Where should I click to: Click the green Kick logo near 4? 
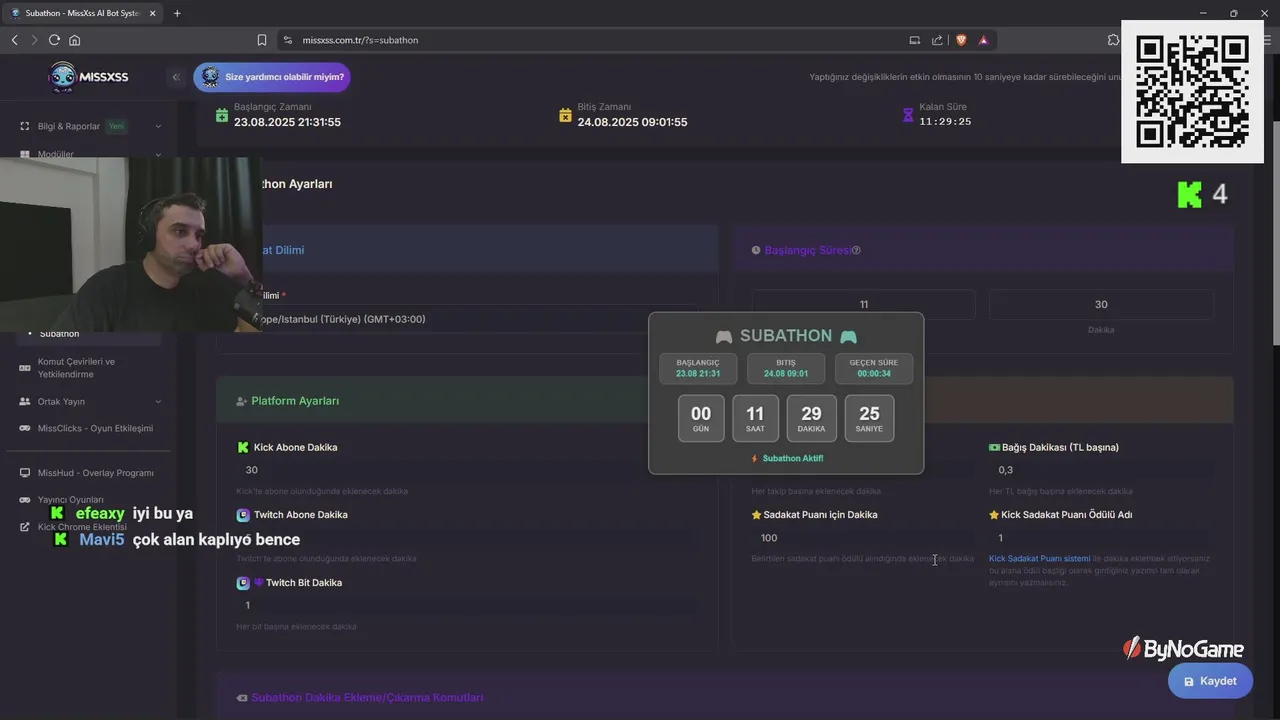[1189, 194]
